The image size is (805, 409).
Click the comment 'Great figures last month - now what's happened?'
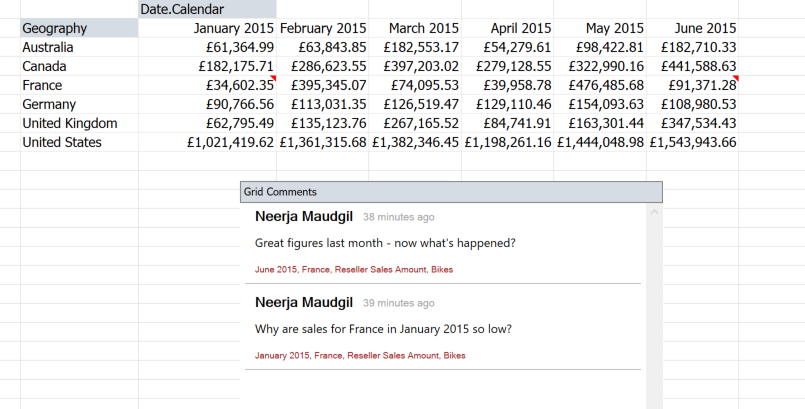click(x=385, y=243)
